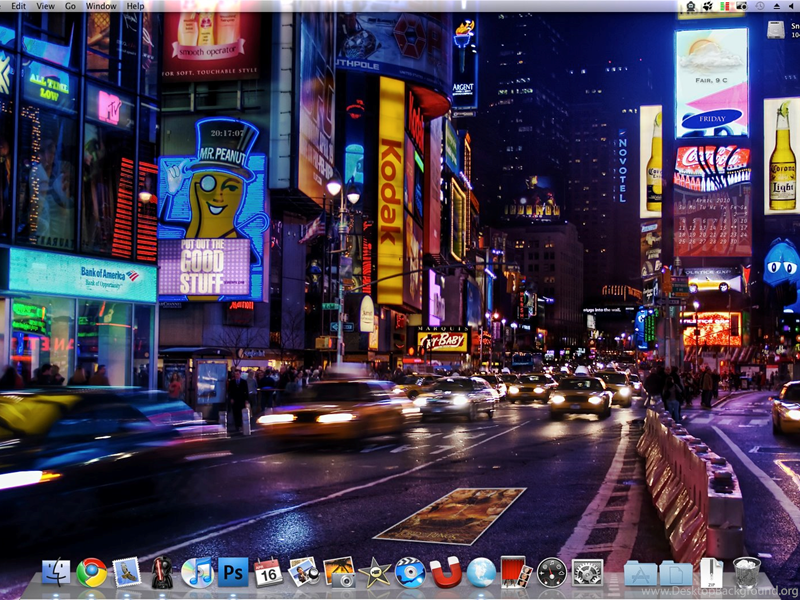This screenshot has width=800, height=600.
Task: Open System Preferences from the dock
Action: coord(587,572)
